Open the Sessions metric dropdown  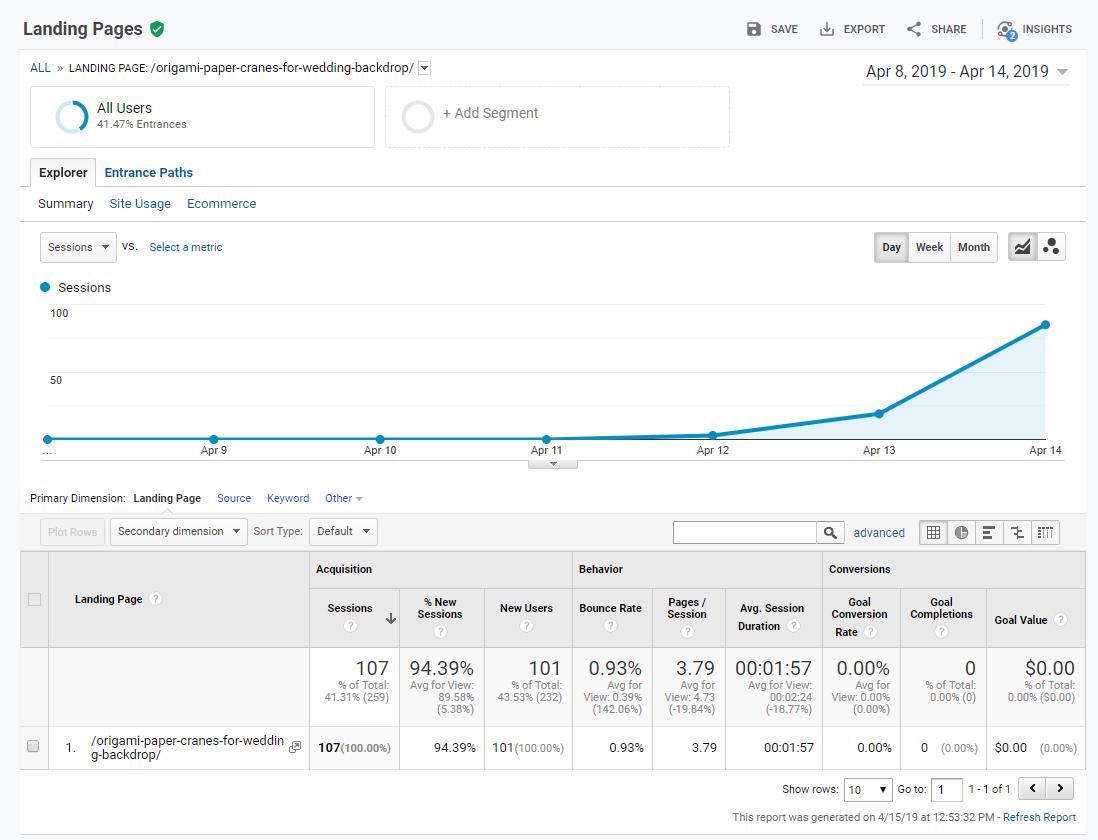pyautogui.click(x=78, y=247)
